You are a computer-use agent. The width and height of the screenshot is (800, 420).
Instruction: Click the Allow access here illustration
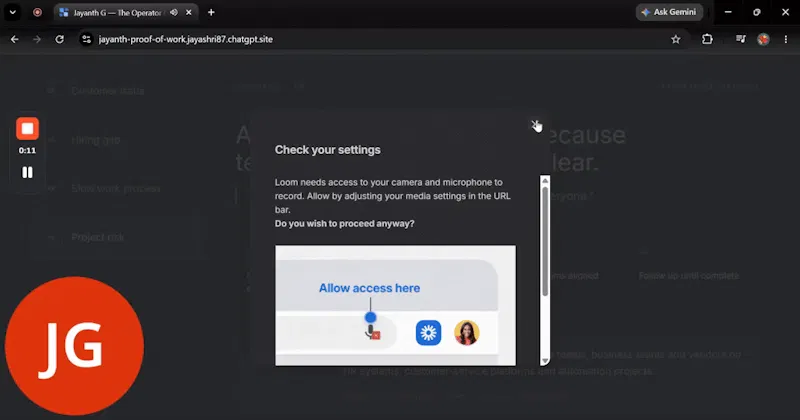[x=395, y=306]
